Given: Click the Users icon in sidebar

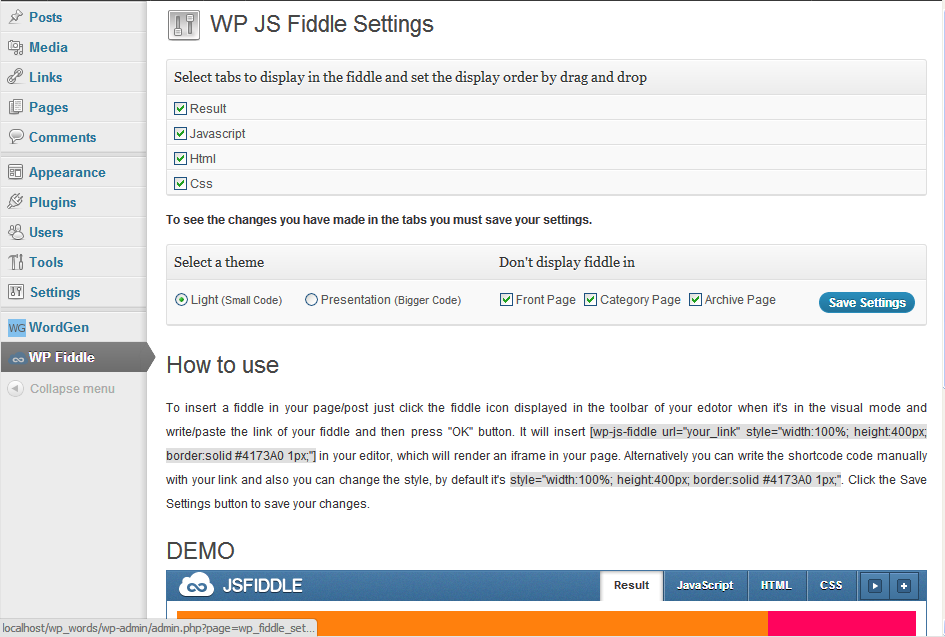Looking at the screenshot, I should click(x=16, y=232).
